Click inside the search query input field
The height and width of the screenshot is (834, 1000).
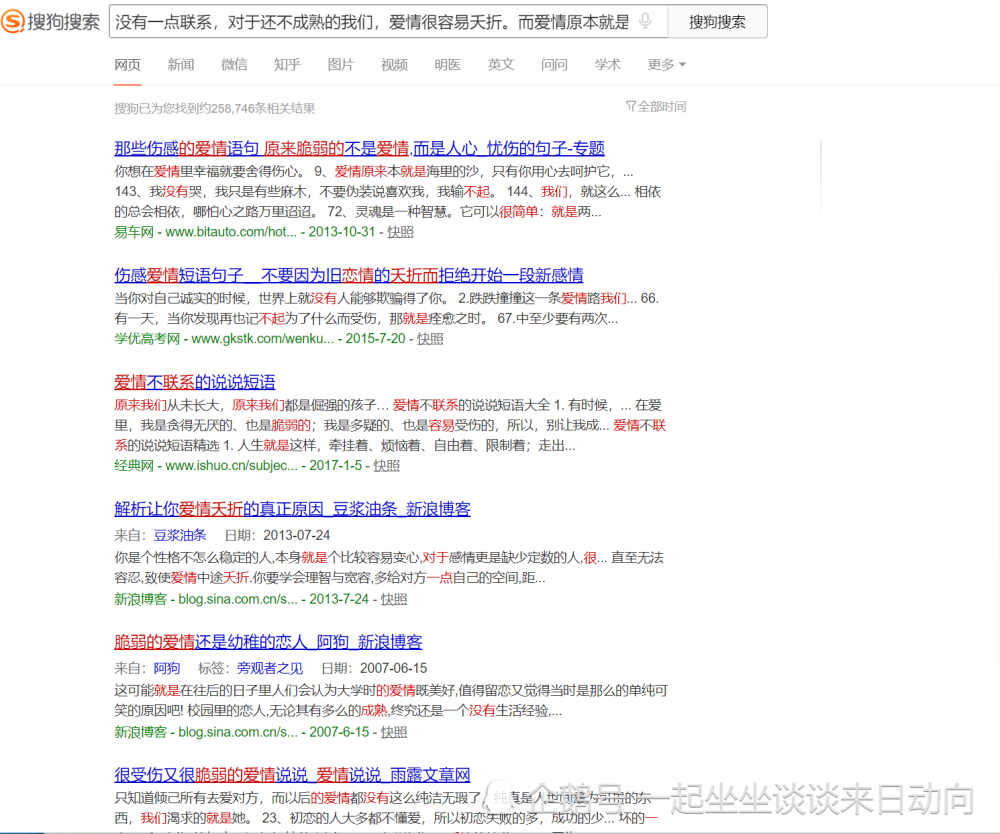[370, 21]
